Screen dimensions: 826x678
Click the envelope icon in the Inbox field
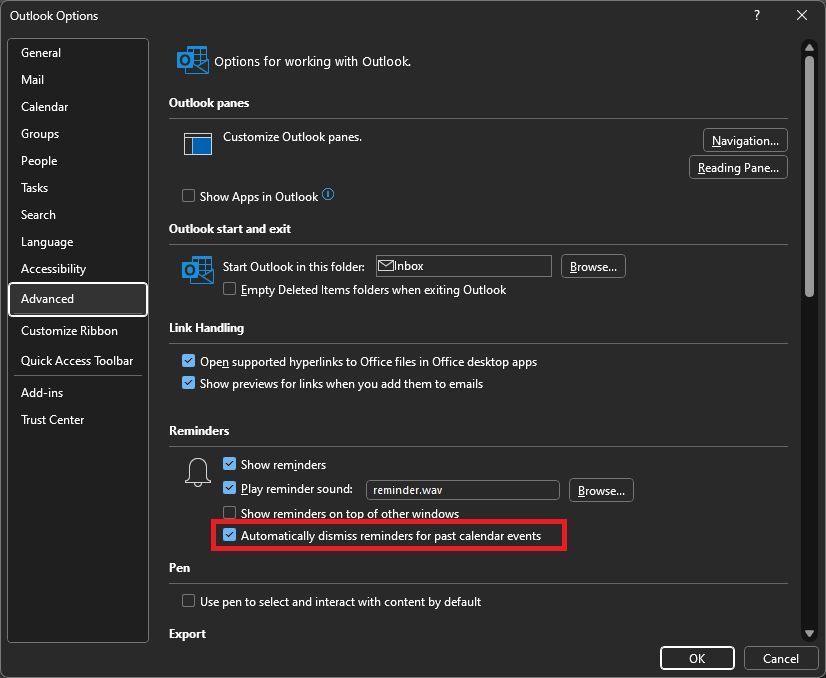(386, 266)
